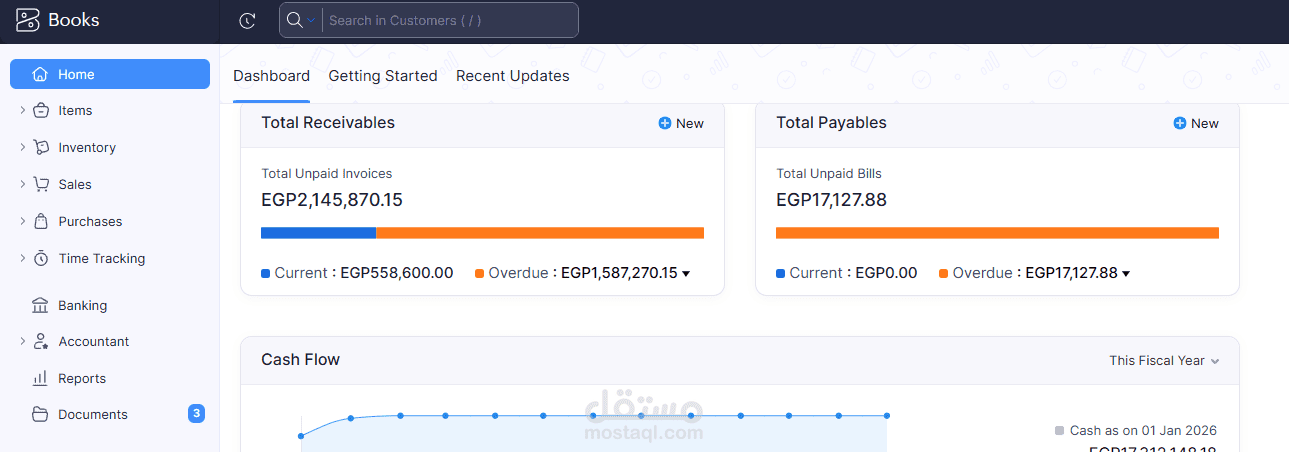Click the EGP2,145,870.15 total unpaid invoices amount

(x=332, y=200)
